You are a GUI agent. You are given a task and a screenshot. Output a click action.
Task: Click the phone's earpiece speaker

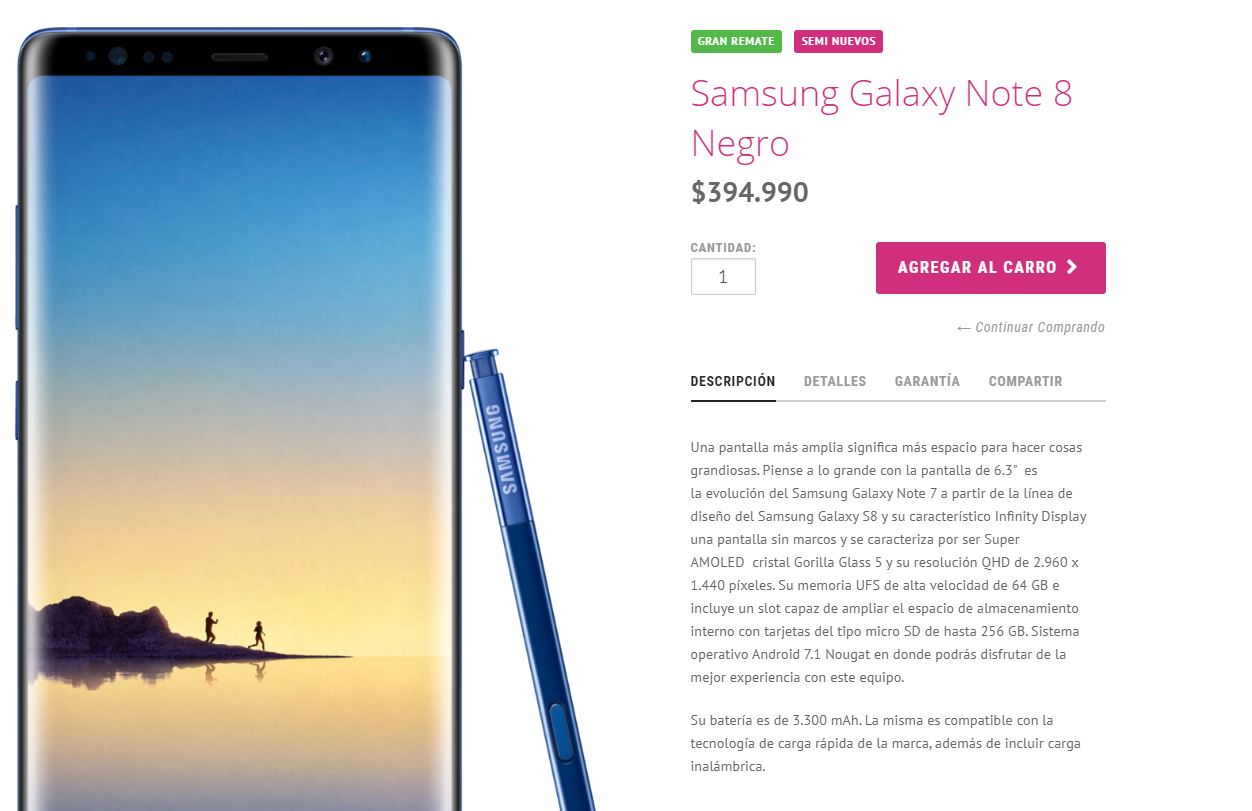pyautogui.click(x=239, y=58)
